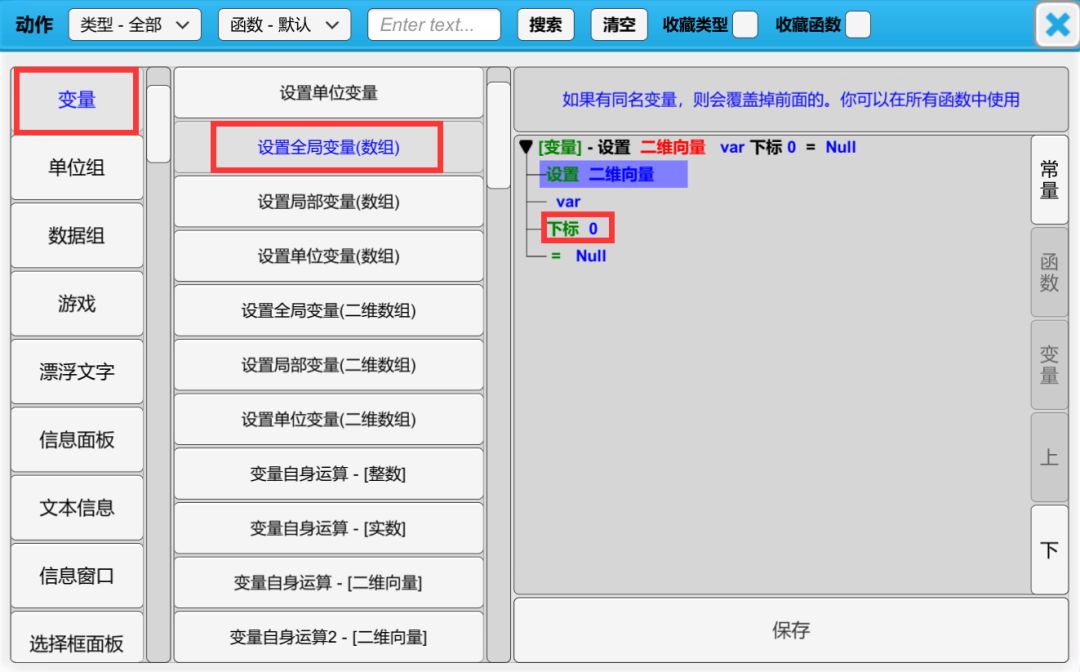
Task: Open the 类型 - 全部 dropdown
Action: pyautogui.click(x=134, y=25)
